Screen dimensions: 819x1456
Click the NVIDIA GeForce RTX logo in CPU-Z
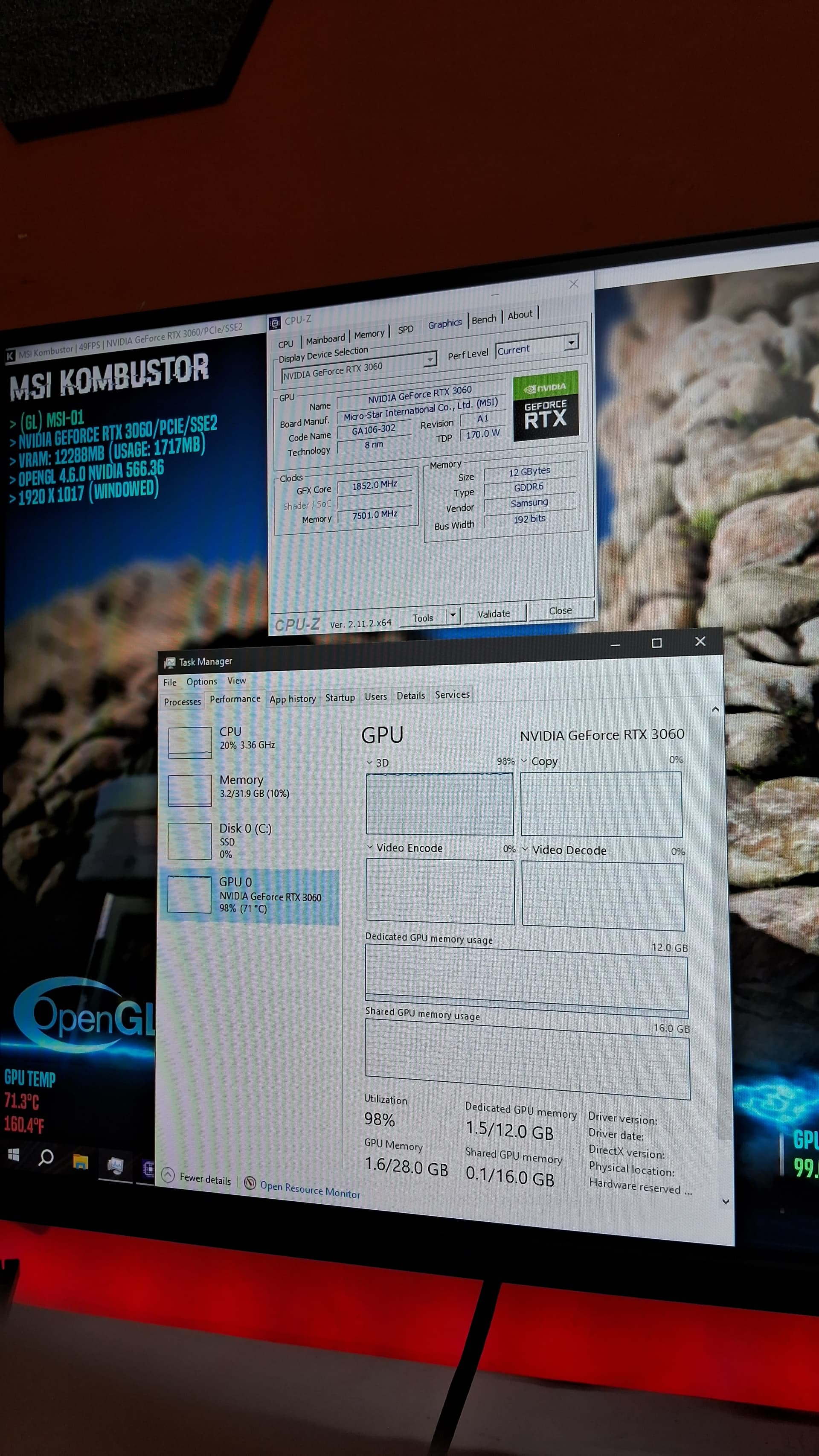pos(546,406)
